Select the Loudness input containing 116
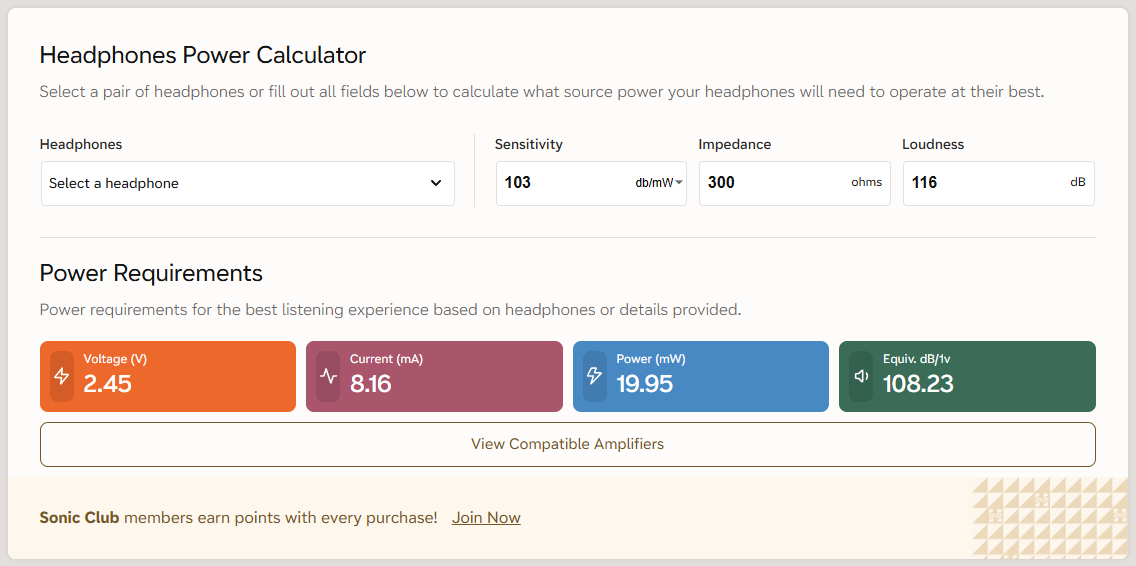Viewport: 1136px width, 566px height. click(980, 183)
